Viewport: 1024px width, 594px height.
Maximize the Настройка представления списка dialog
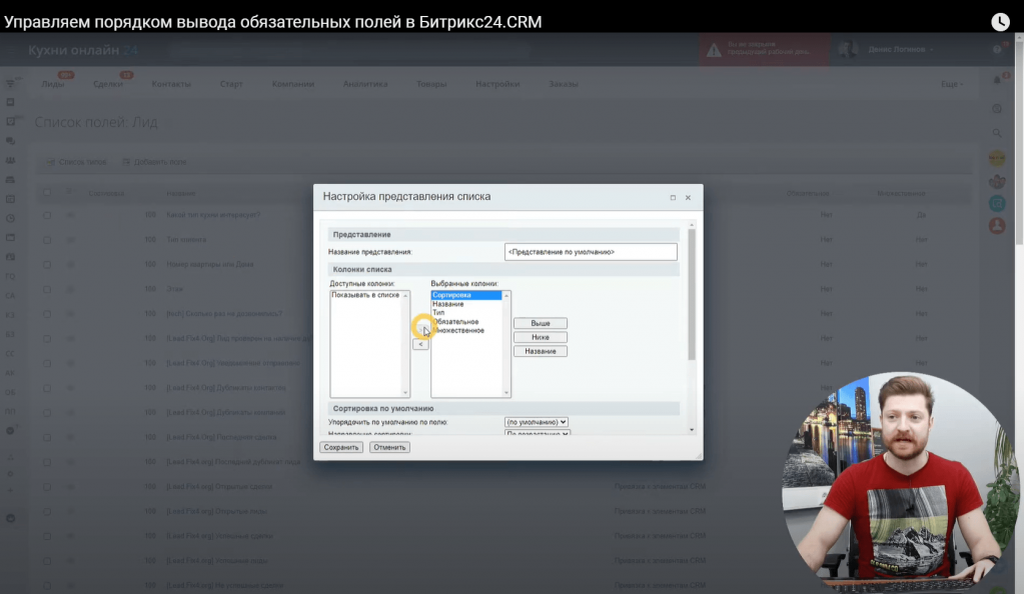coord(673,197)
